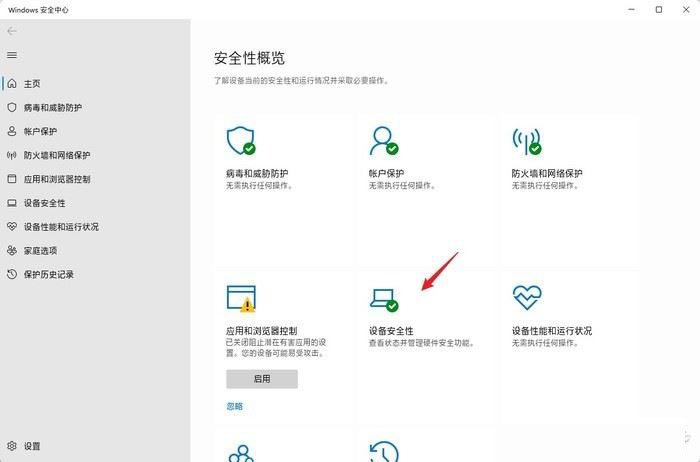Open the 应用和浏览器控制 card title
700x462 pixels.
[x=262, y=331]
